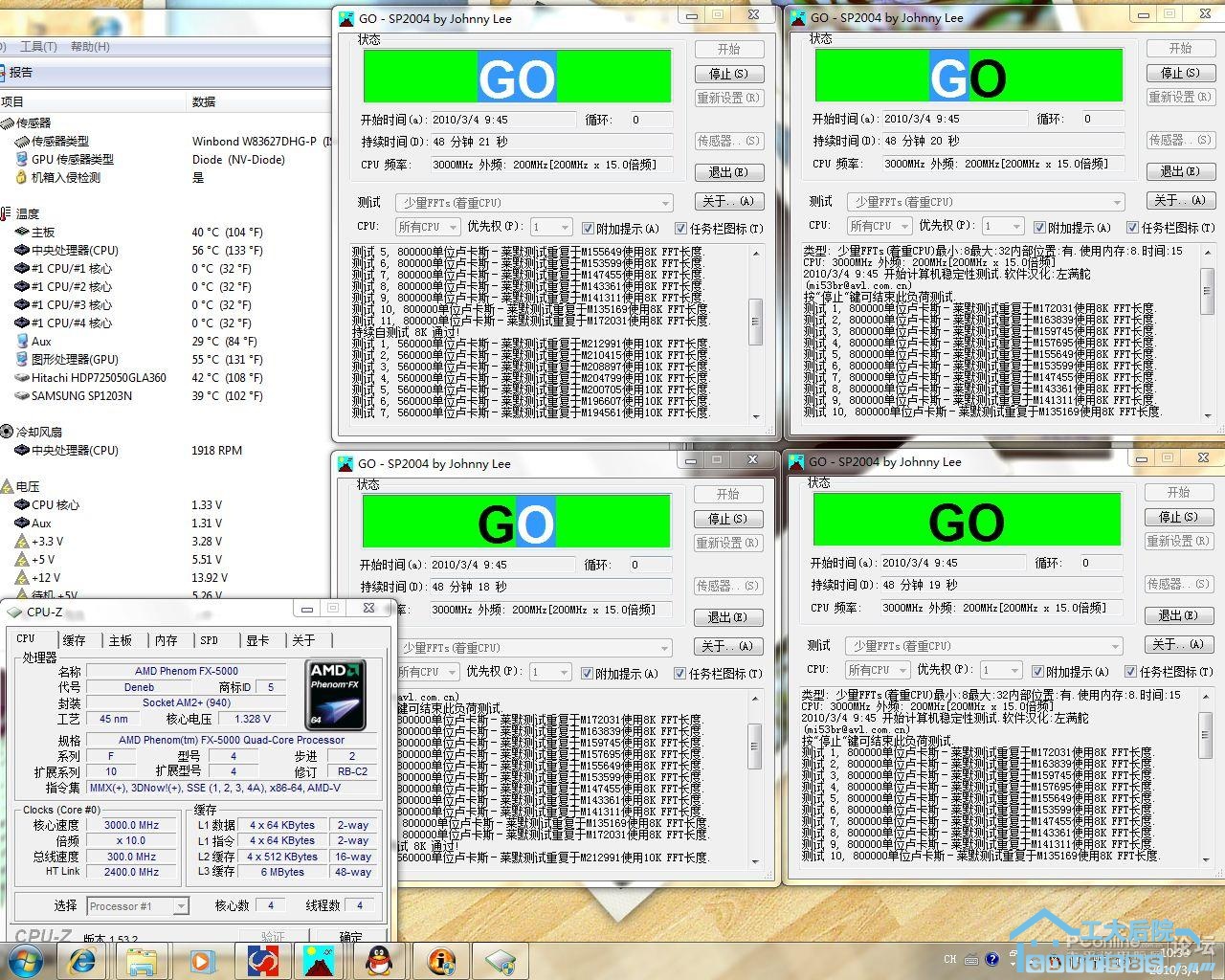Toggle 附加提示(A) in the 18 秒 SP2004 window

pyautogui.click(x=588, y=673)
